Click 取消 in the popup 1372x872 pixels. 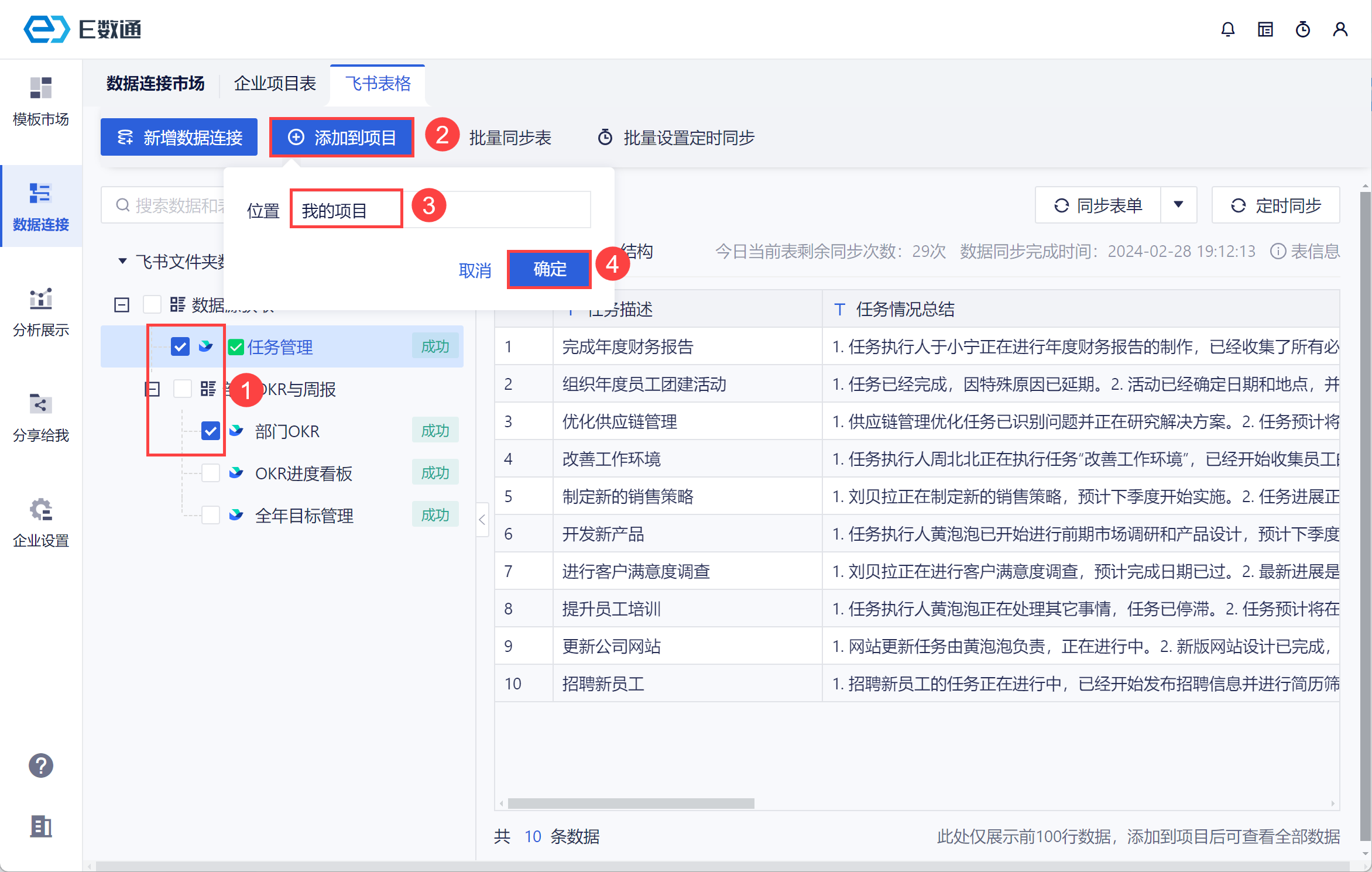tap(475, 270)
